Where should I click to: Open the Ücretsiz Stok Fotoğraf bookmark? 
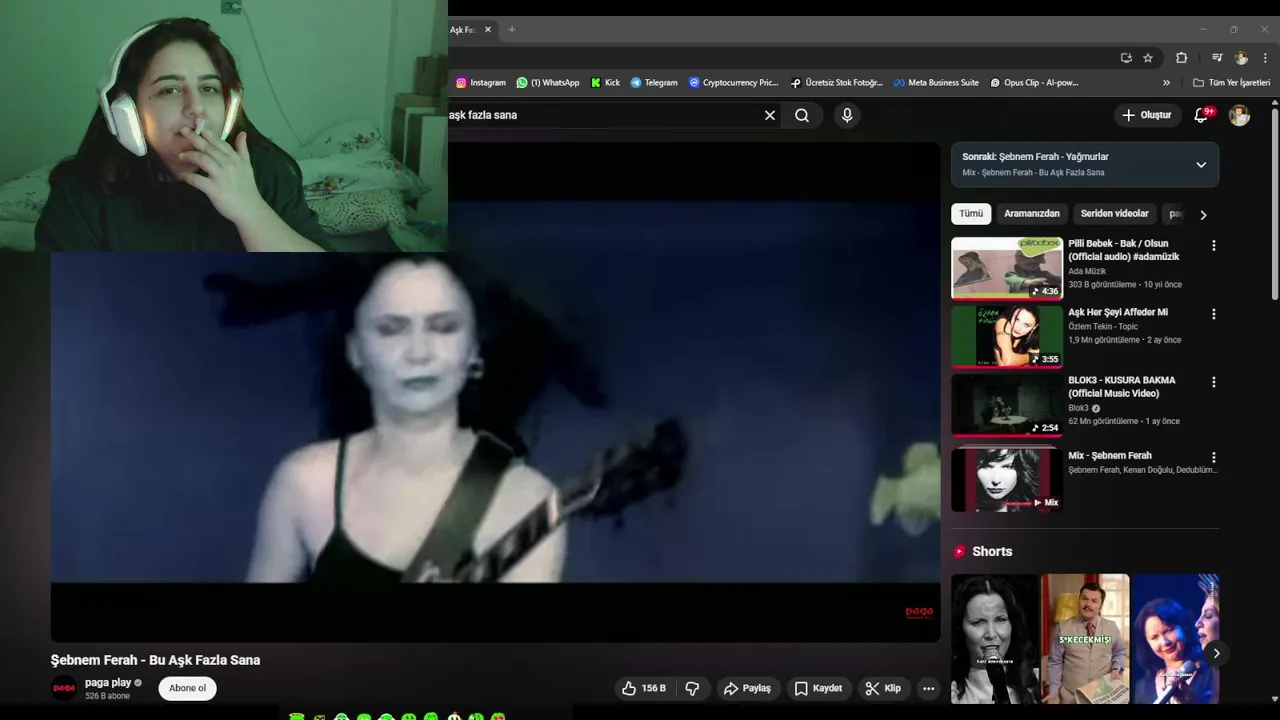click(837, 83)
